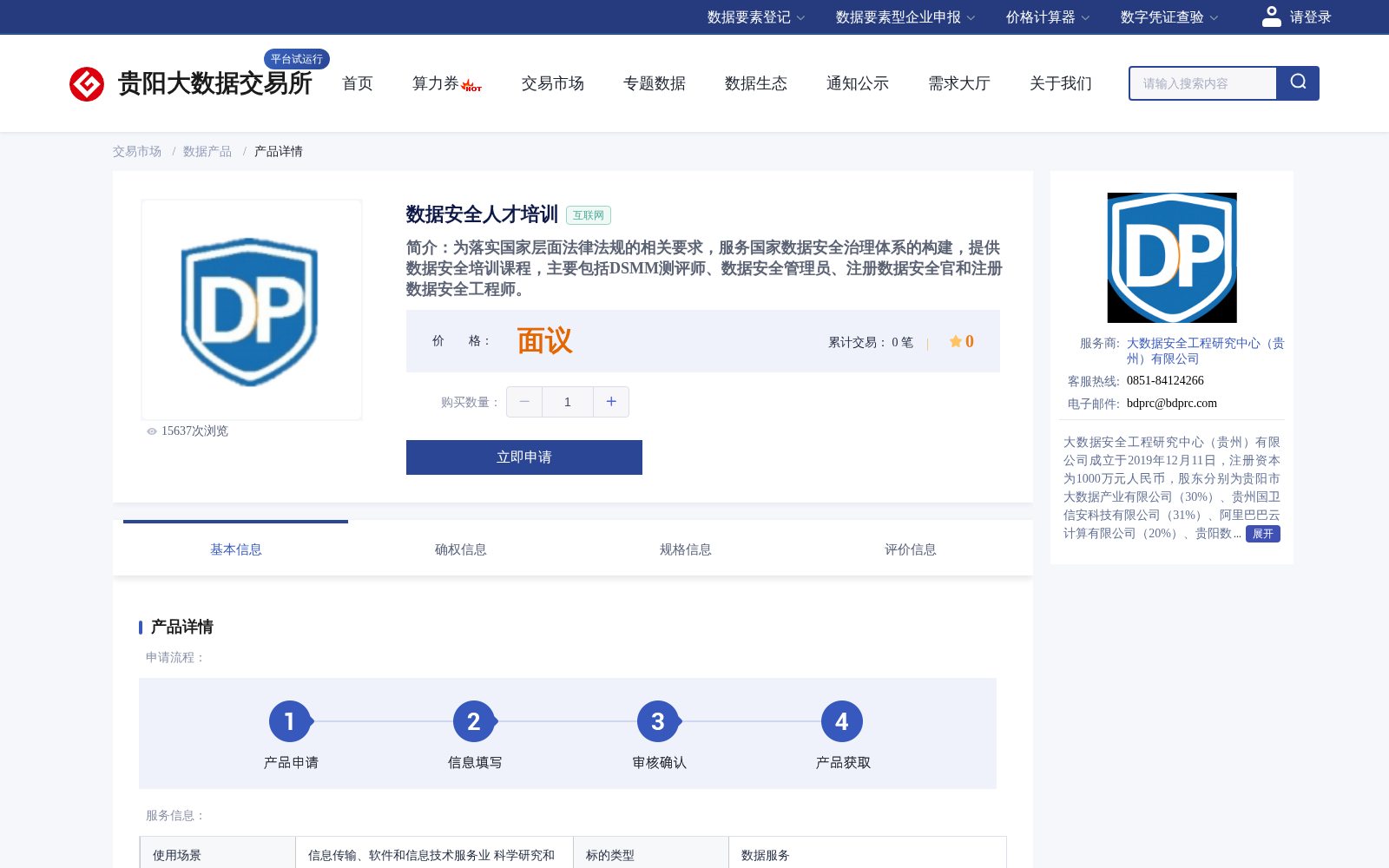1389x868 pixels.
Task: Switch to the 基本信息 tab
Action: [236, 549]
